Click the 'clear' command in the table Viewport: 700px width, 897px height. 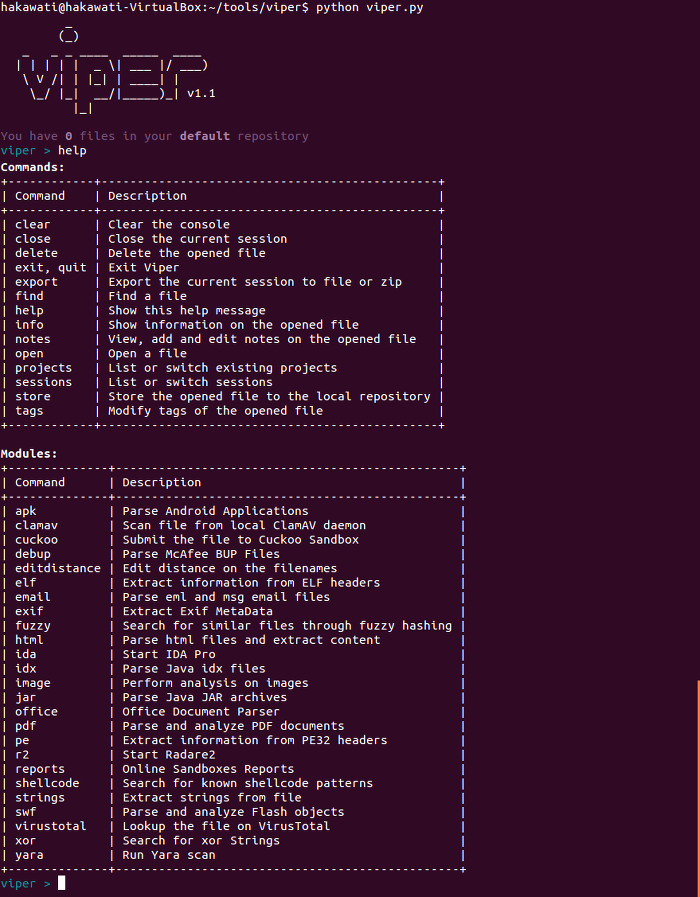point(33,224)
